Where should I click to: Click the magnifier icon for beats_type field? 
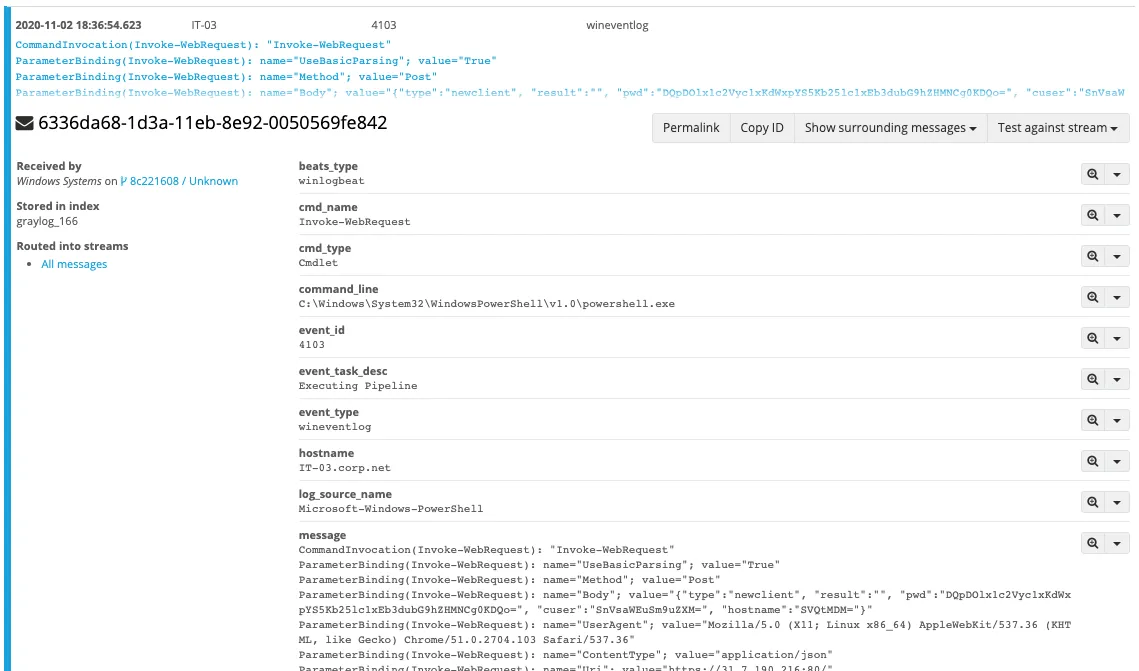(1093, 174)
